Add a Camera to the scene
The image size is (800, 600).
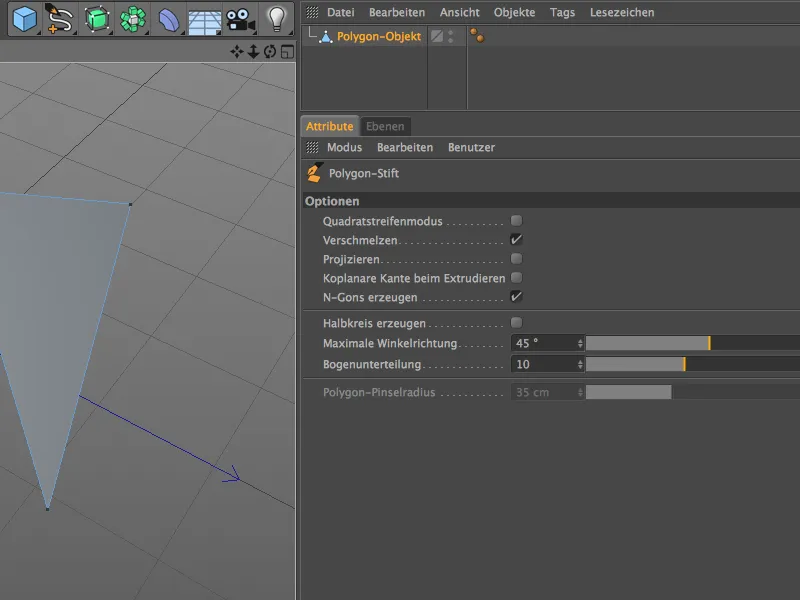pos(238,18)
